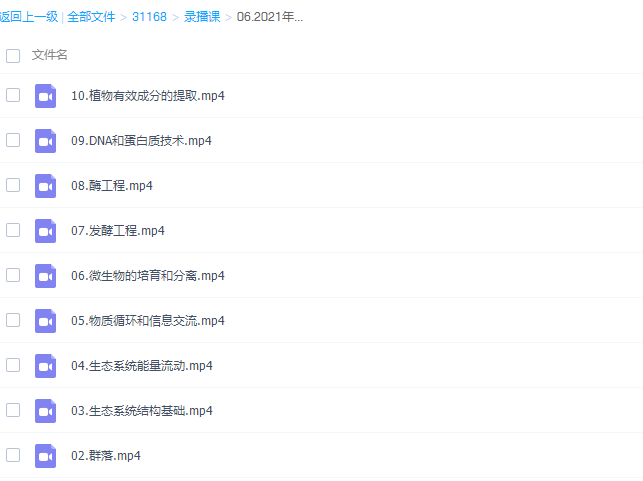This screenshot has width=643, height=481.
Task: Navigate to folder 31168 in breadcrumb
Action: tap(149, 17)
